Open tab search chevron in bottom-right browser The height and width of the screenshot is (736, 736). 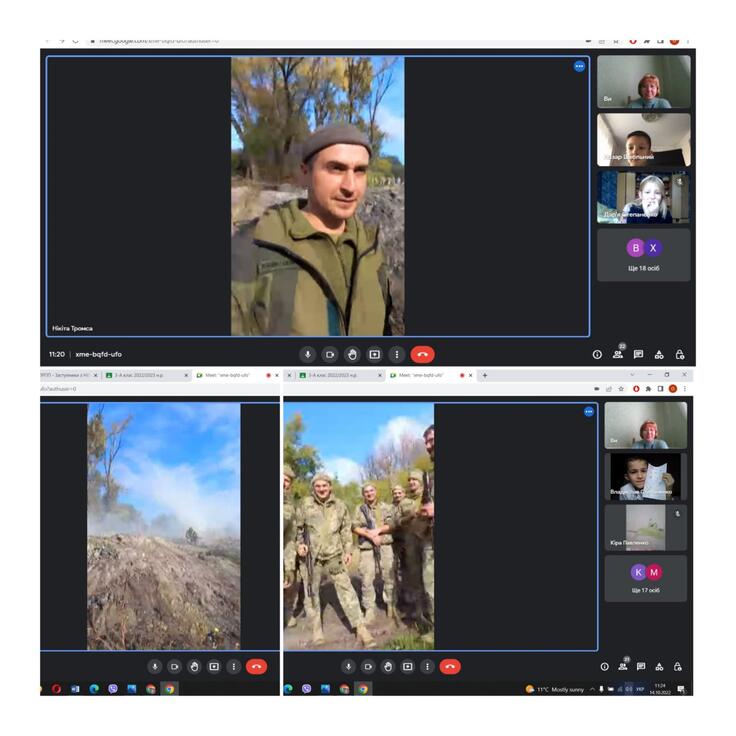pyautogui.click(x=632, y=375)
